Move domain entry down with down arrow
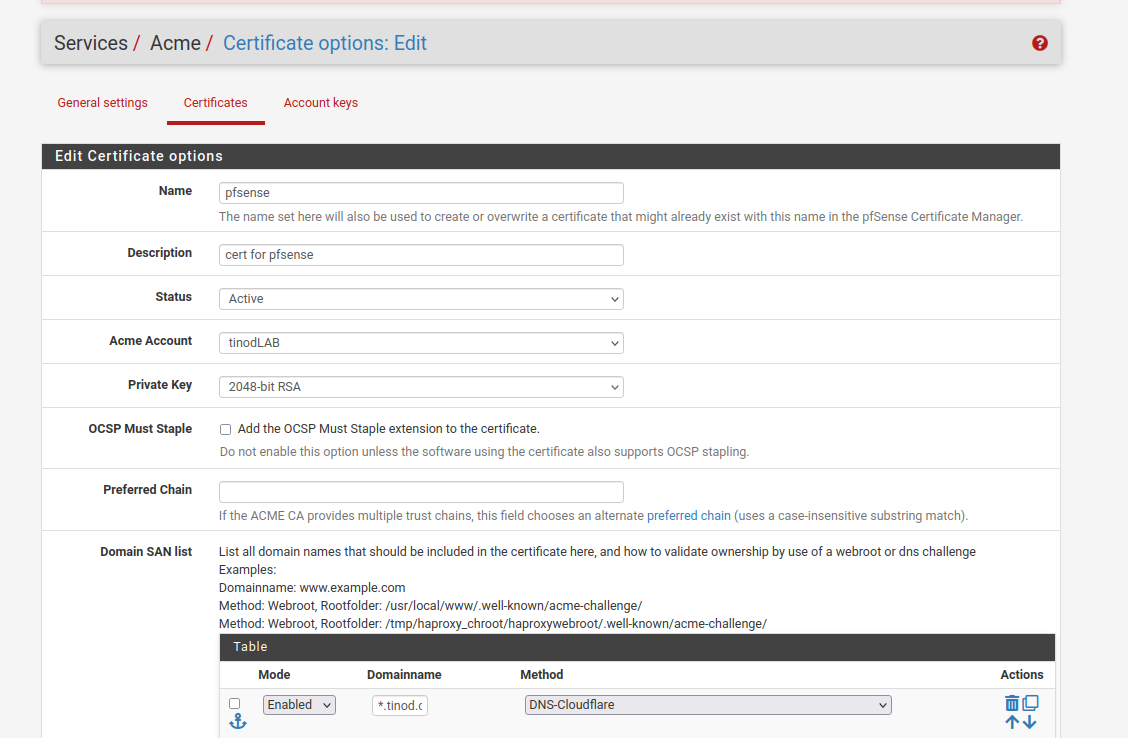The image size is (1128, 738). [x=1030, y=722]
